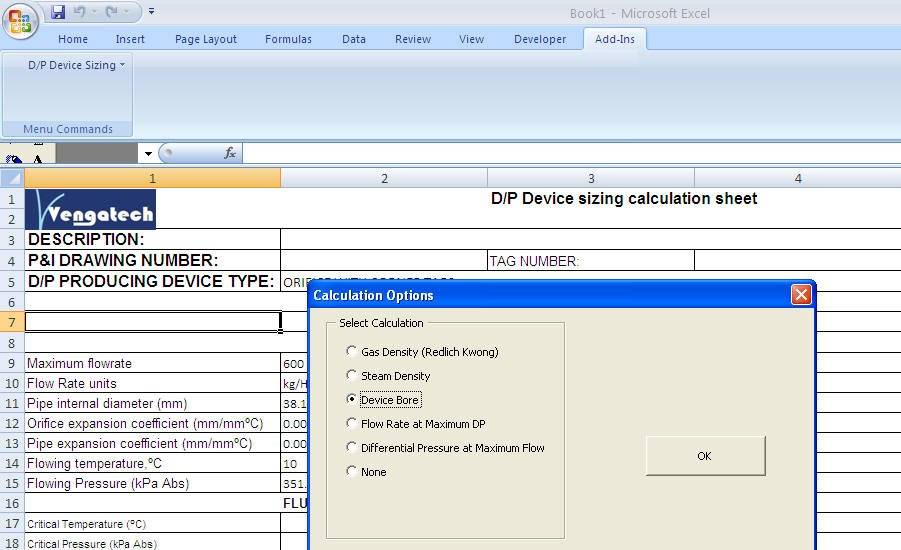Screen dimensions: 901x550
Task: Select Gas Density (Redlich Kwong) option
Action: [x=351, y=352]
